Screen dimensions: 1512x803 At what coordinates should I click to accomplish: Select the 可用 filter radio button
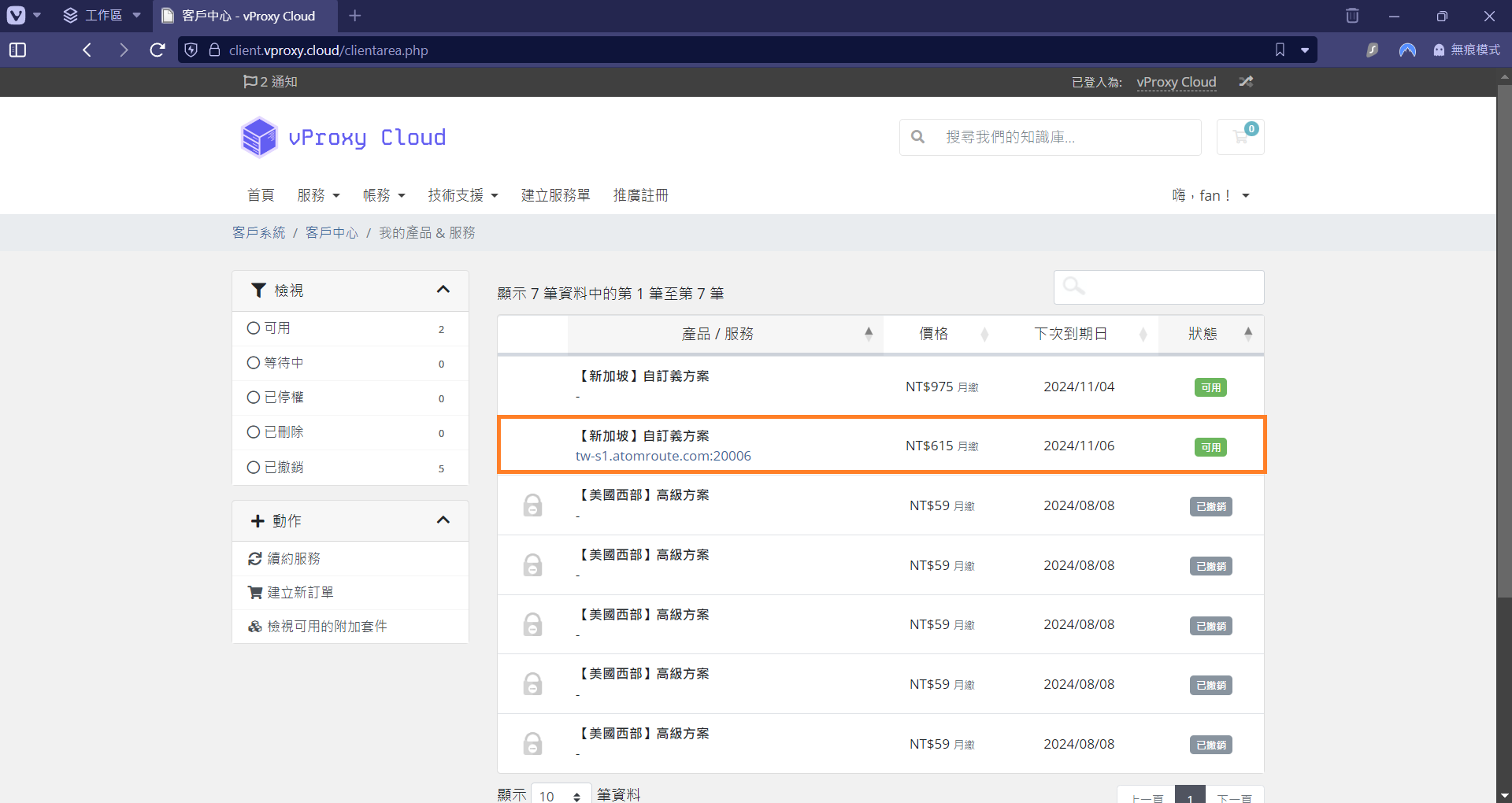click(254, 328)
